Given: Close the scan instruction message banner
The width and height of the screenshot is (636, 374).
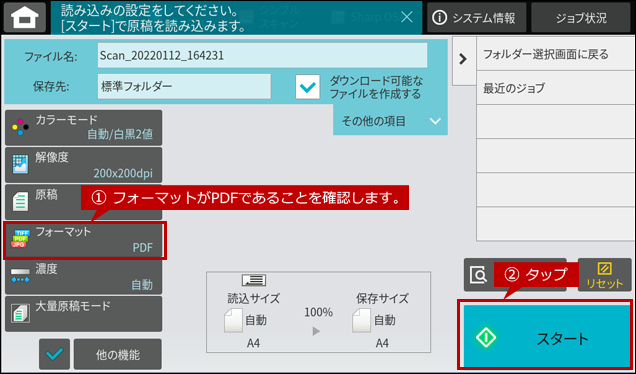Looking at the screenshot, I should (406, 17).
